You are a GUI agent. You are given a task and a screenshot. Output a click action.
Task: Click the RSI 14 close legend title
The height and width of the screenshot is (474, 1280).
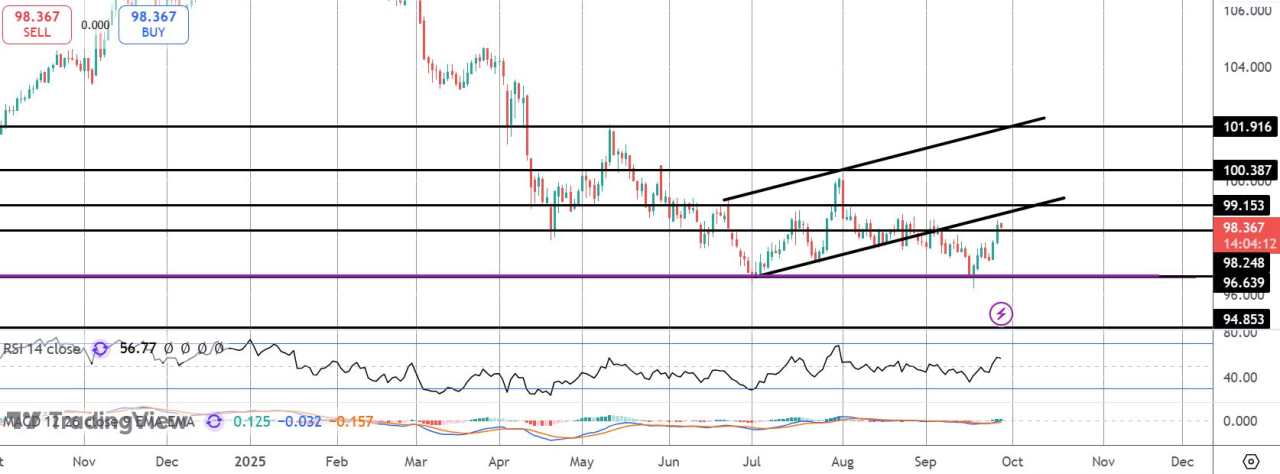tap(44, 349)
